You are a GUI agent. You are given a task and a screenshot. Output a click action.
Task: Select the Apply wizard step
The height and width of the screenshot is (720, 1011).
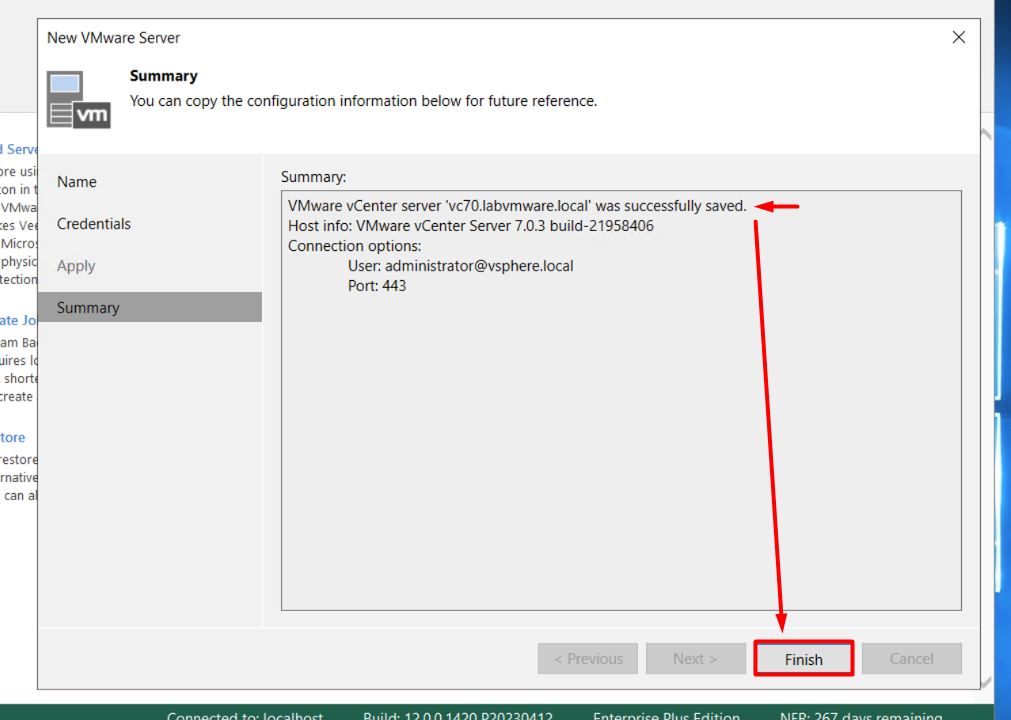(x=150, y=266)
